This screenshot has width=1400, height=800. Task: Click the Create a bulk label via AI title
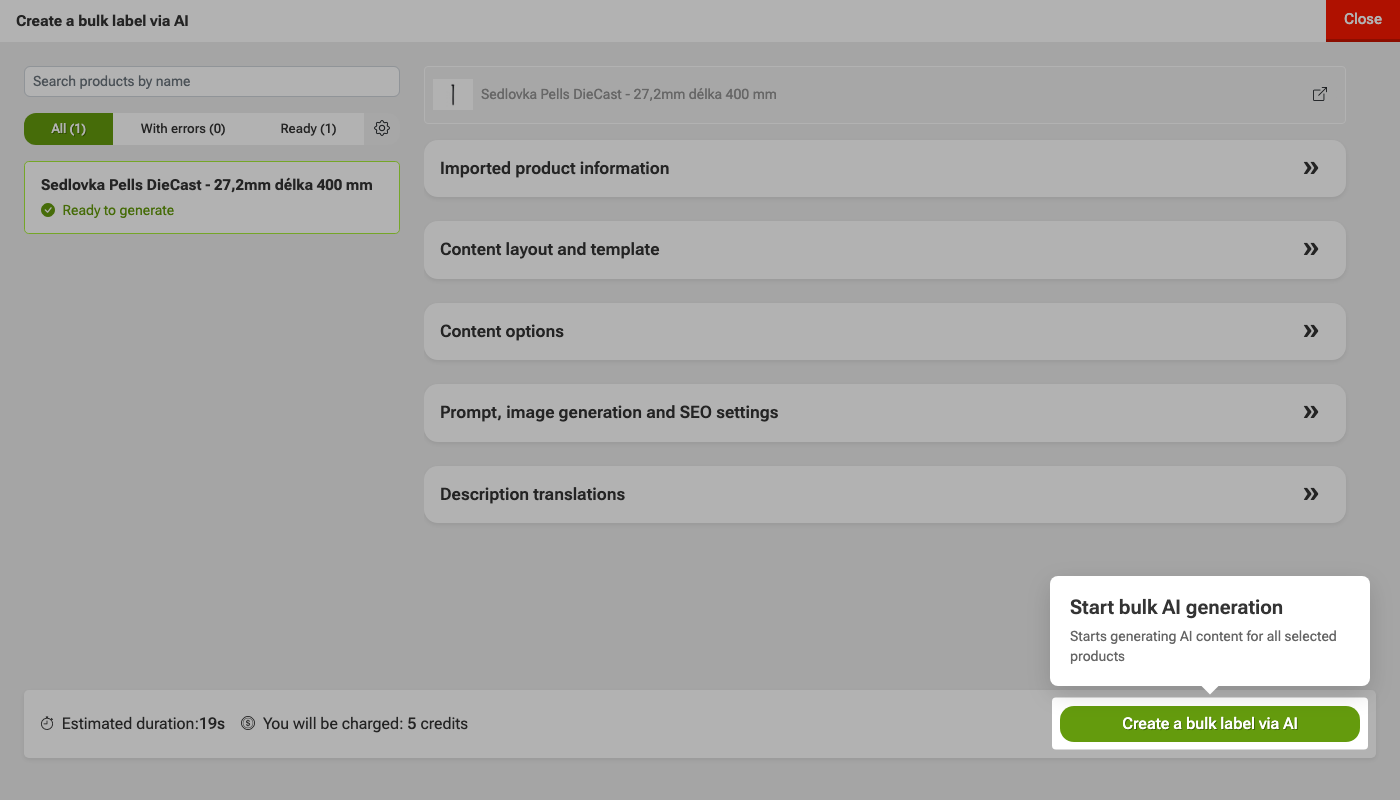102,20
